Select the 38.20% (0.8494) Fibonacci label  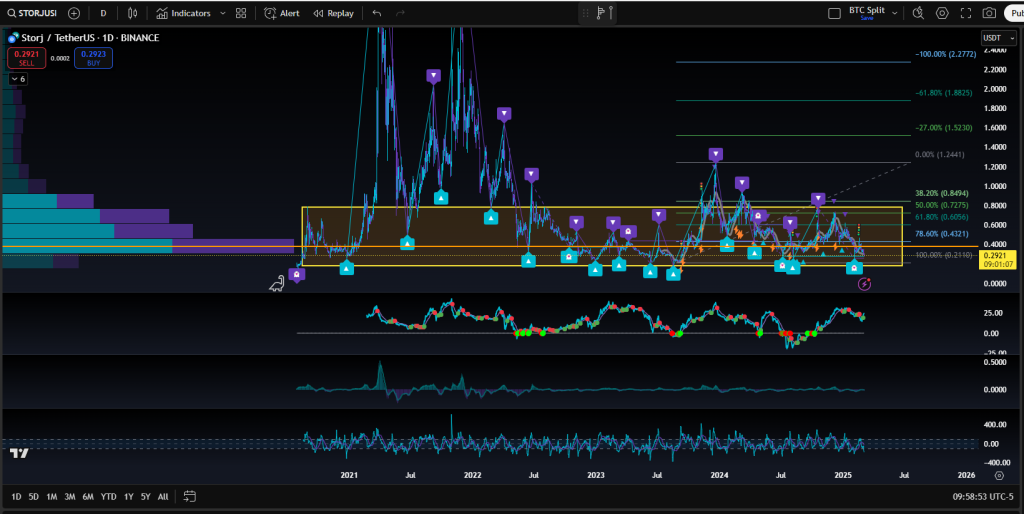click(x=942, y=193)
